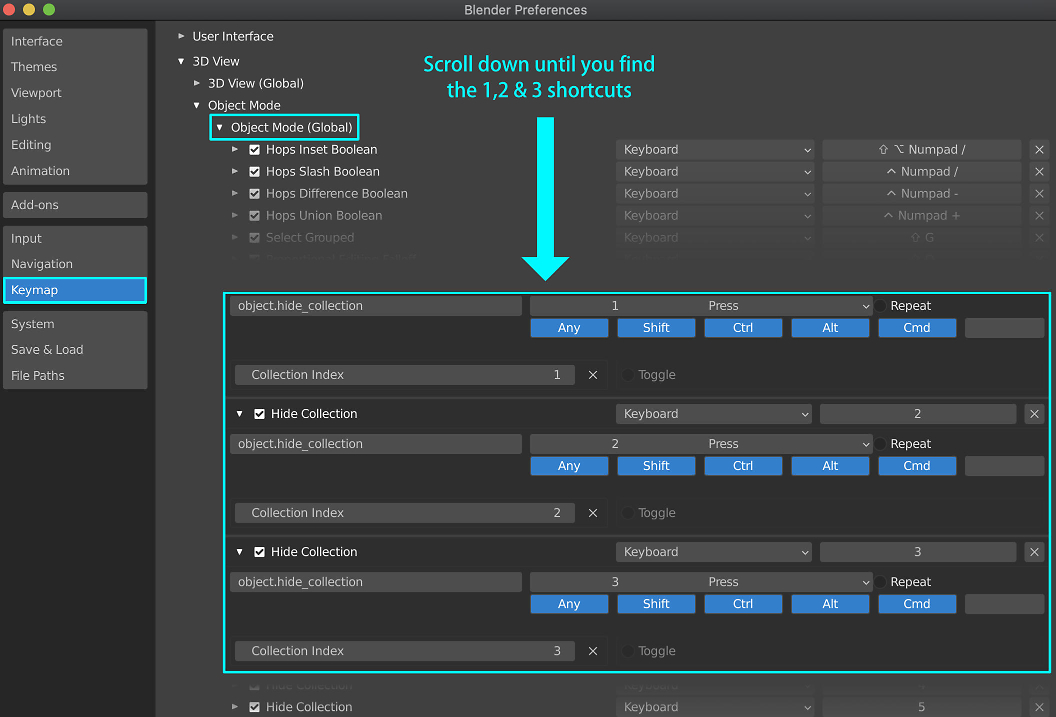1056x717 pixels.
Task: Expand Hops Slash Boolean entry details
Action: click(x=235, y=172)
